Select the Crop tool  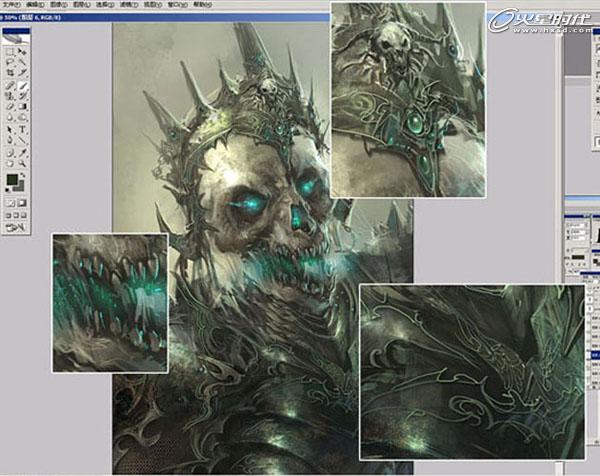[x=10, y=72]
